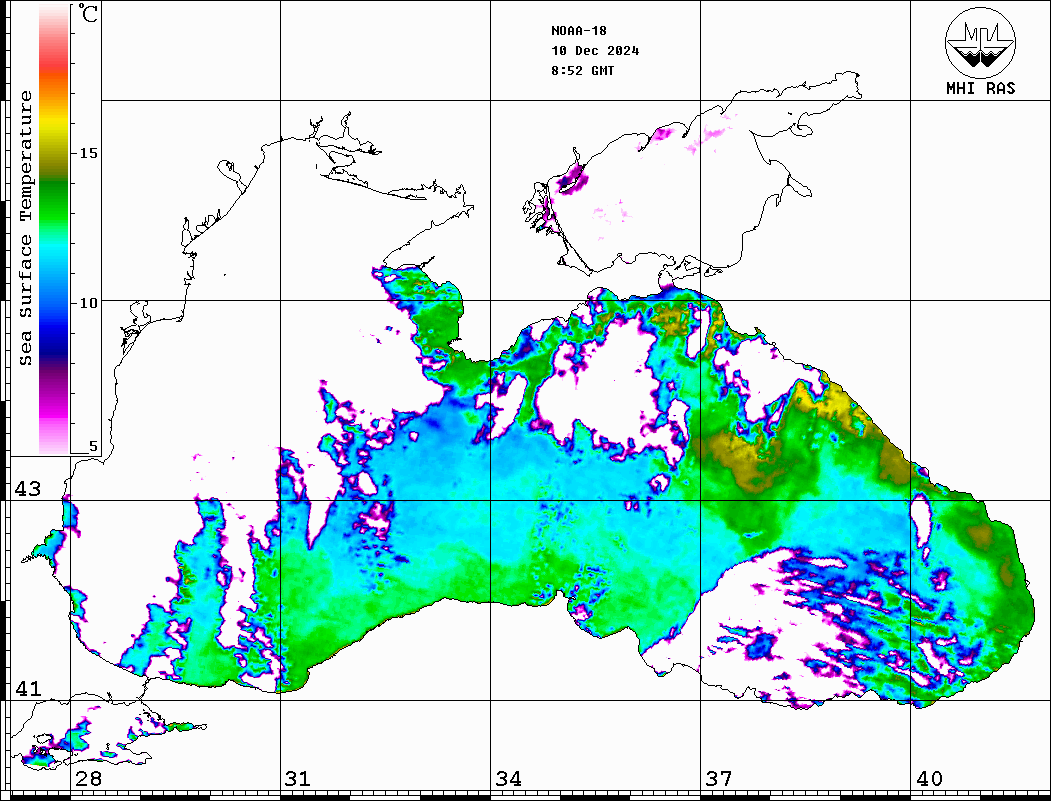
Task: Click the '8:52 GMT' time text
Action: pos(582,71)
